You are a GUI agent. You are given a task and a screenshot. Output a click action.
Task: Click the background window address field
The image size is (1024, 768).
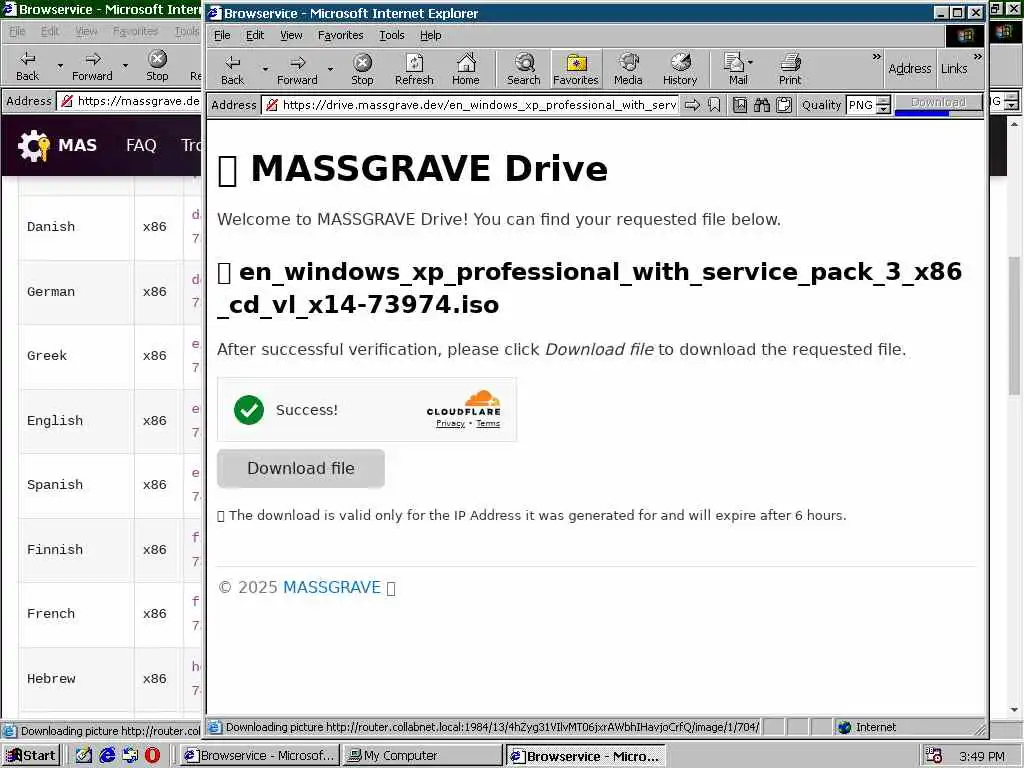click(129, 101)
